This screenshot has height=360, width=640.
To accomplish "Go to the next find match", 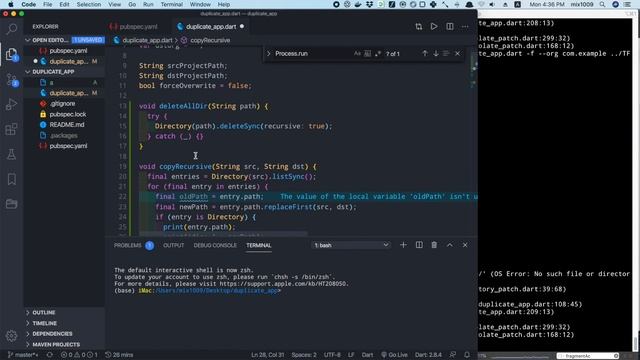I will click(436, 53).
